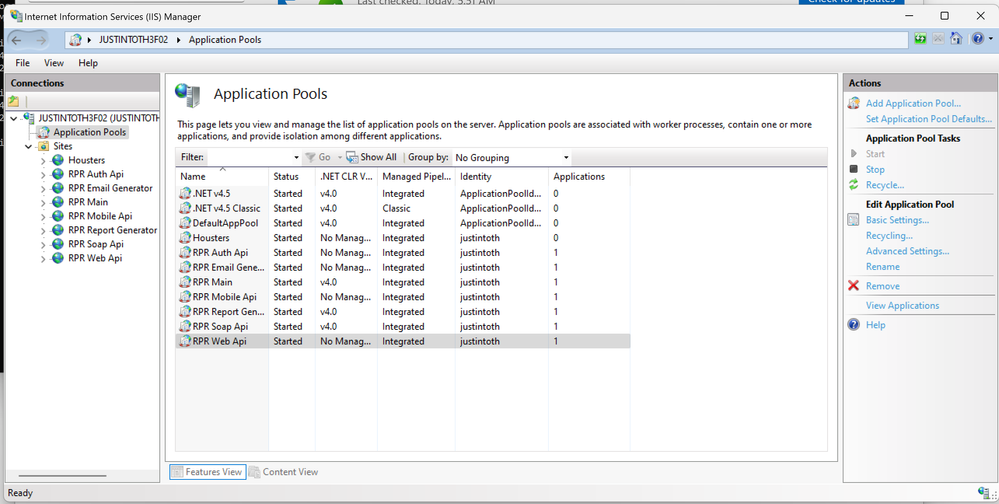This screenshot has width=999, height=504.
Task: Click Set Application Pool Defaults link
Action: click(x=929, y=119)
